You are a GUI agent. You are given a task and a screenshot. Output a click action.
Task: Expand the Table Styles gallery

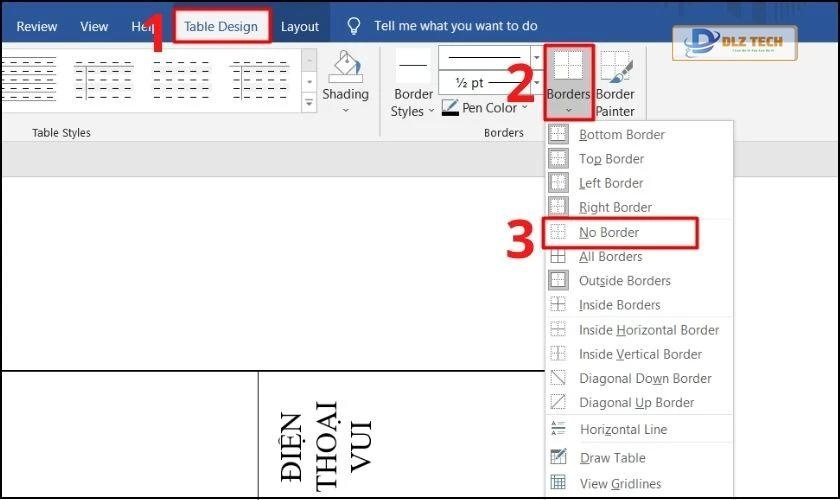[x=309, y=102]
